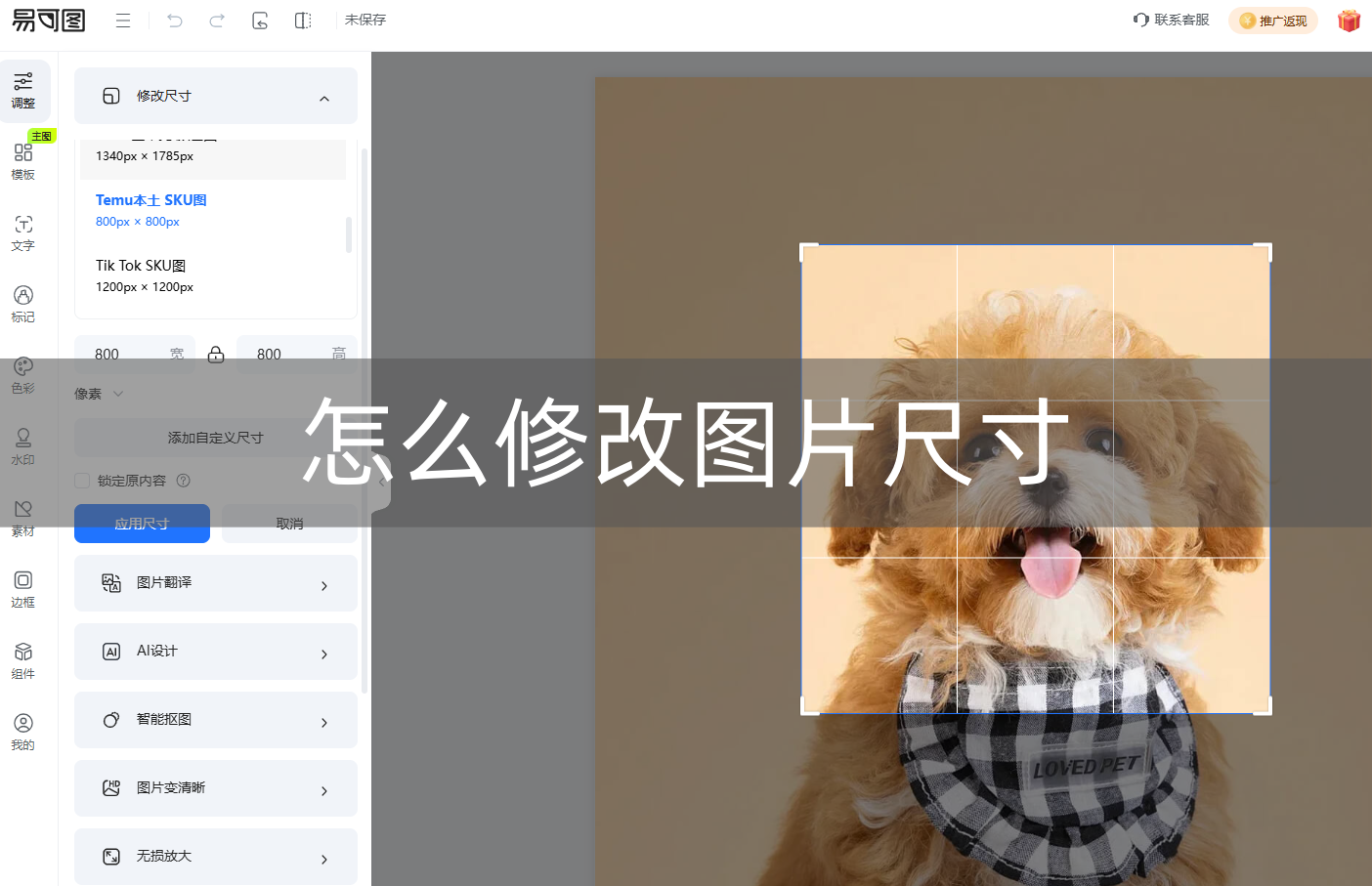Apply size with 应用尺寸 button

click(x=142, y=524)
